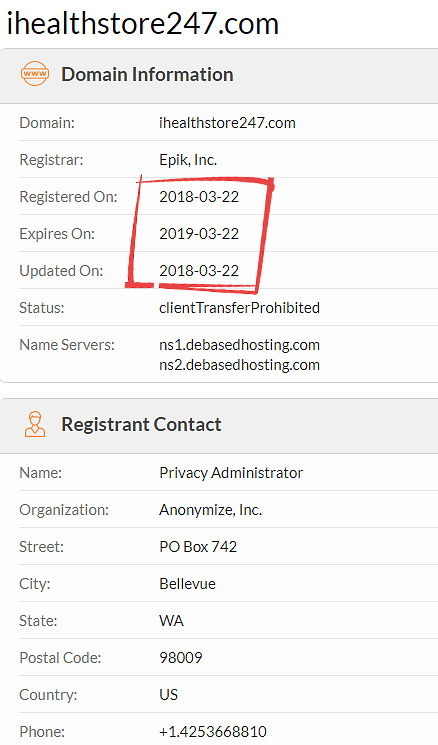
Task: Click the postal code 98009
Action: tap(181, 658)
